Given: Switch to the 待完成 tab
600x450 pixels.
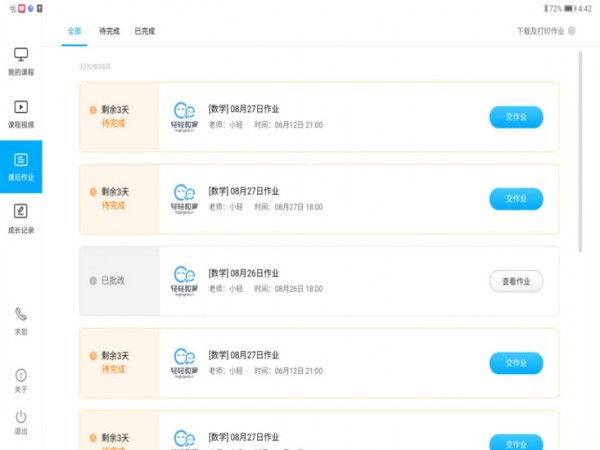Looking at the screenshot, I should 109,31.
